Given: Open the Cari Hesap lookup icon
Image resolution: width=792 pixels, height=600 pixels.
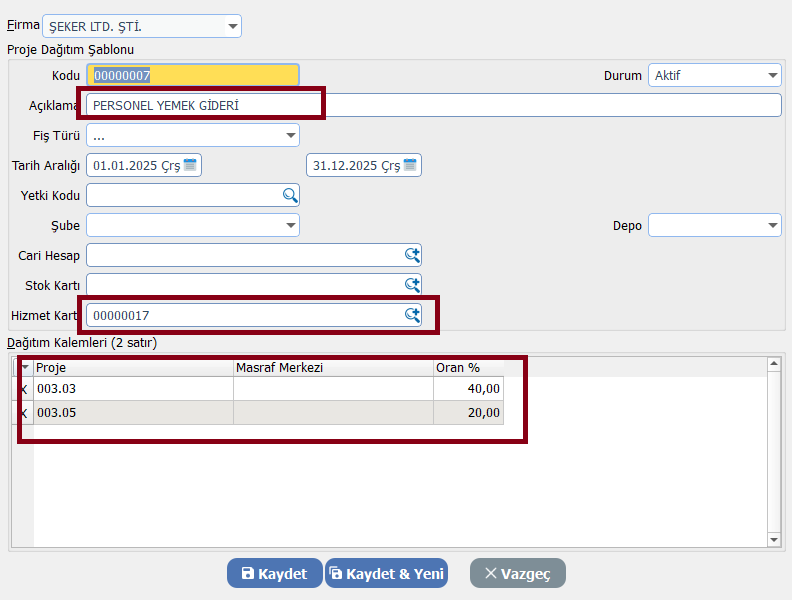Looking at the screenshot, I should (x=411, y=255).
